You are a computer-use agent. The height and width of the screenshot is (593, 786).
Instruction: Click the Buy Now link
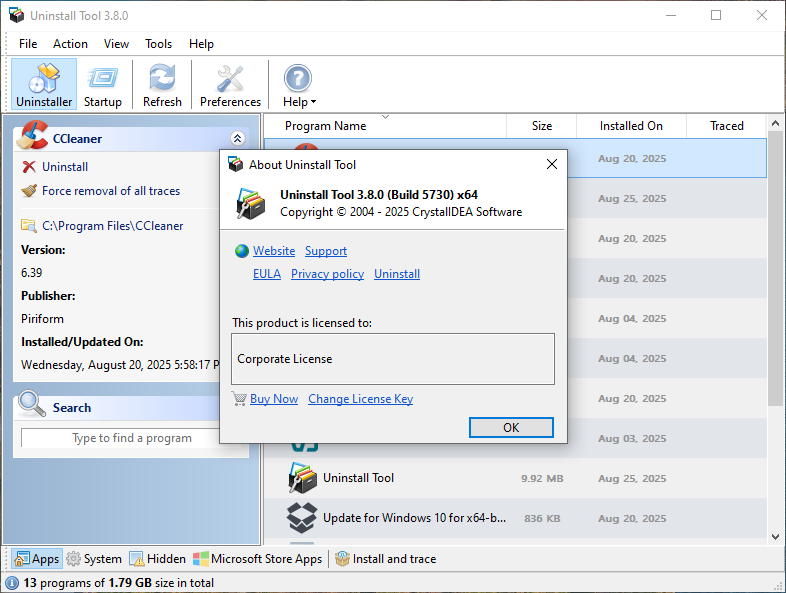point(274,399)
